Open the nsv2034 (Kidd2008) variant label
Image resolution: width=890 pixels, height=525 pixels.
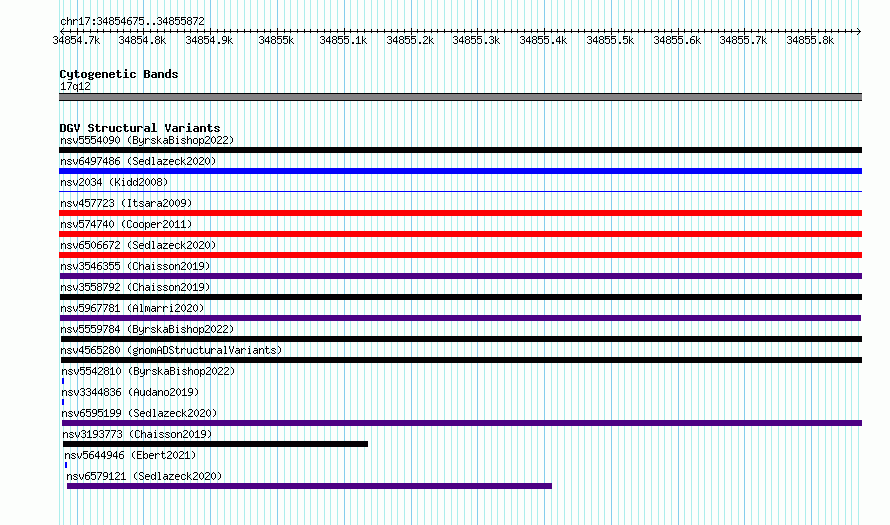tap(114, 182)
